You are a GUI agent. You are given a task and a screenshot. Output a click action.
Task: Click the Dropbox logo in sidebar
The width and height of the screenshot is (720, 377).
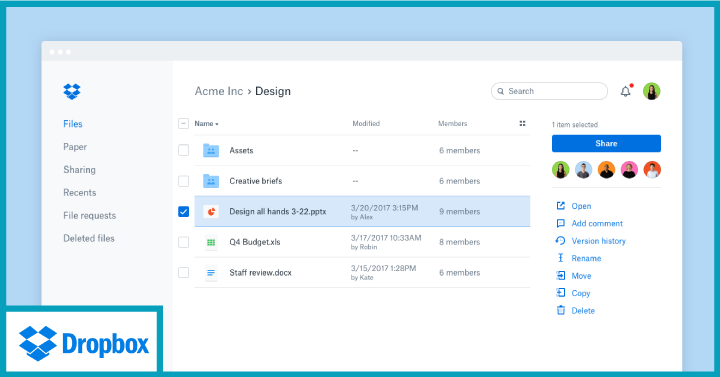(x=72, y=91)
